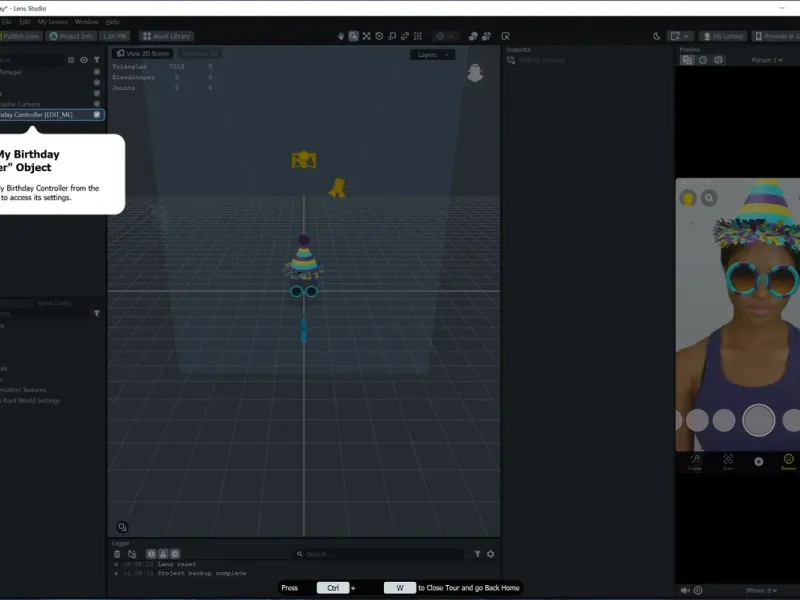Uncheck the Manager object checkbox
This screenshot has height=600, width=800.
tap(97, 72)
